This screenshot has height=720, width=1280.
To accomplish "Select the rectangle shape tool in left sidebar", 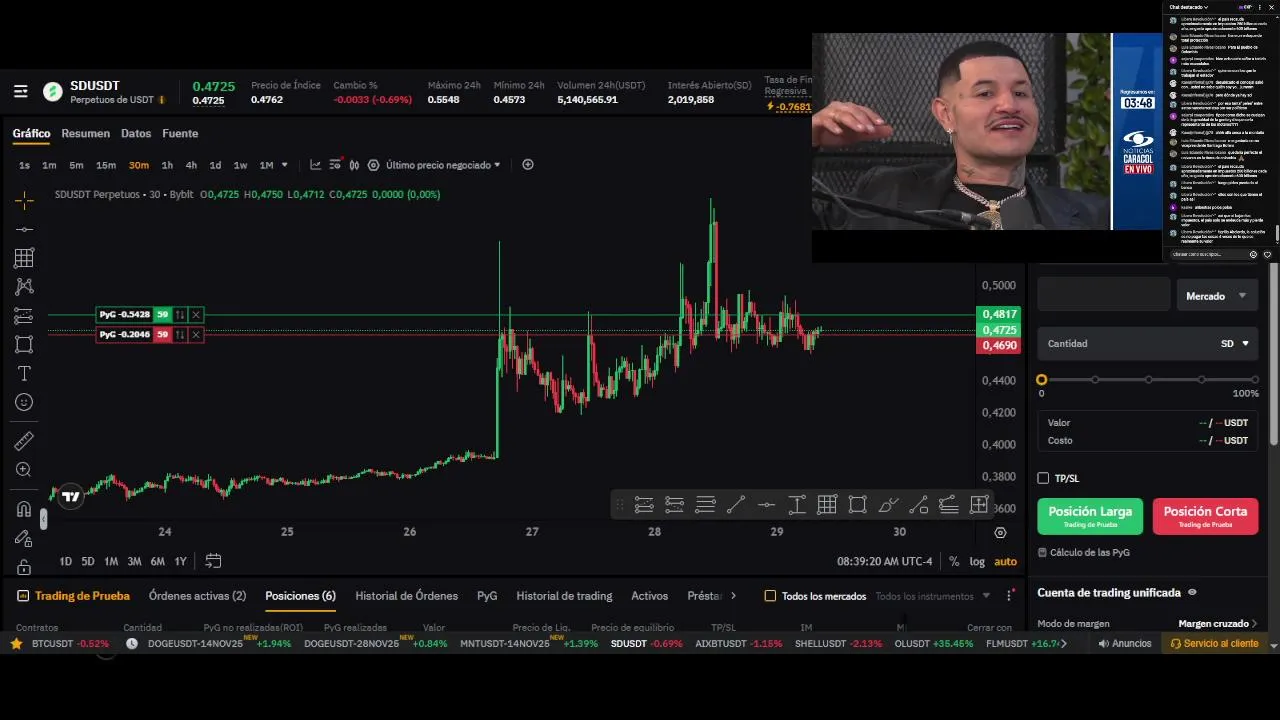I will click(24, 344).
